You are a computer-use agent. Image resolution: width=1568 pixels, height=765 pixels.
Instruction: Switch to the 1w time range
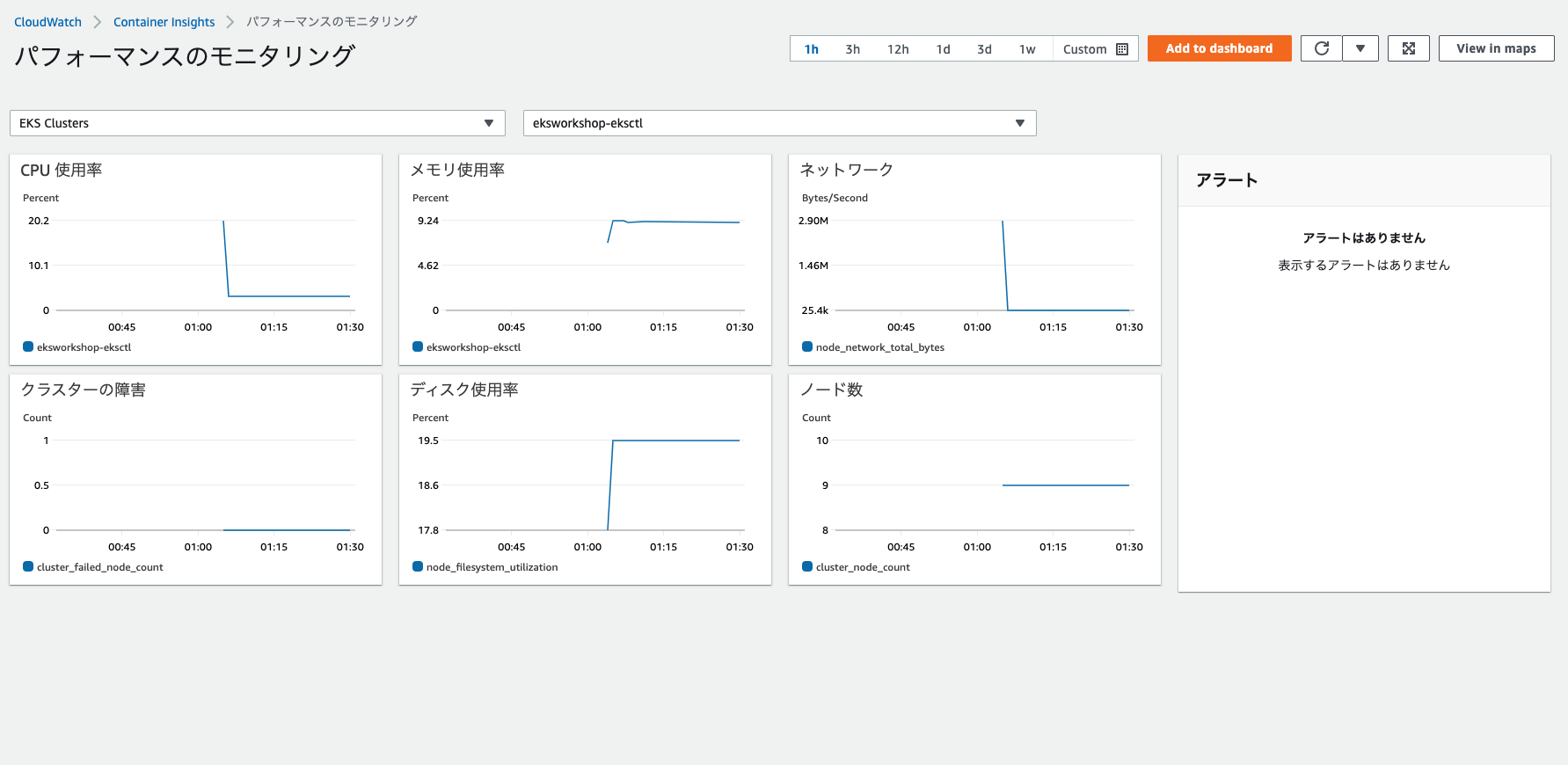[x=1026, y=49]
